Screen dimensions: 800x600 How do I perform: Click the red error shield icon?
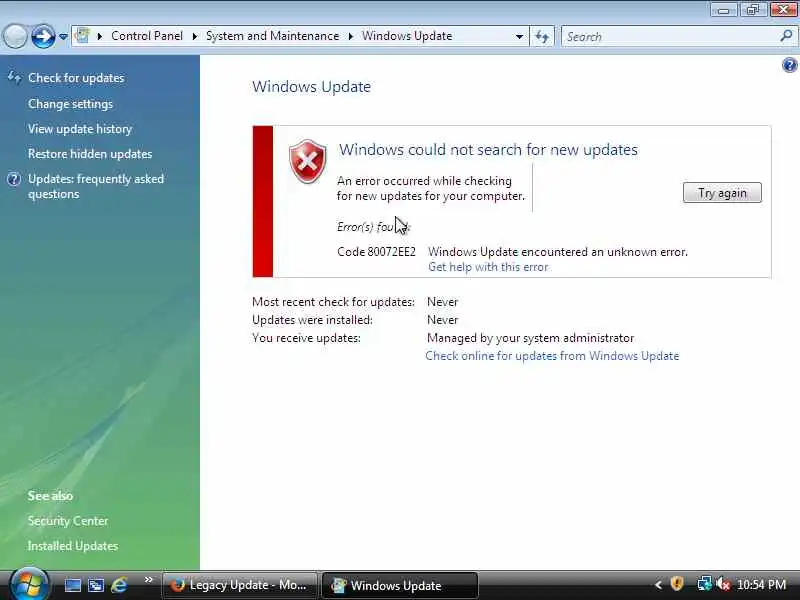pos(308,161)
